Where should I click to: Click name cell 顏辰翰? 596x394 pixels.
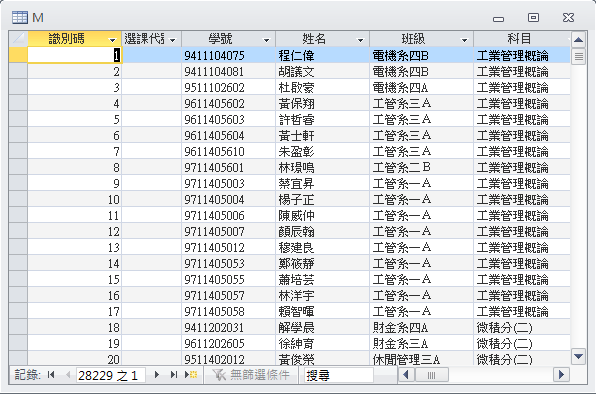(322, 231)
